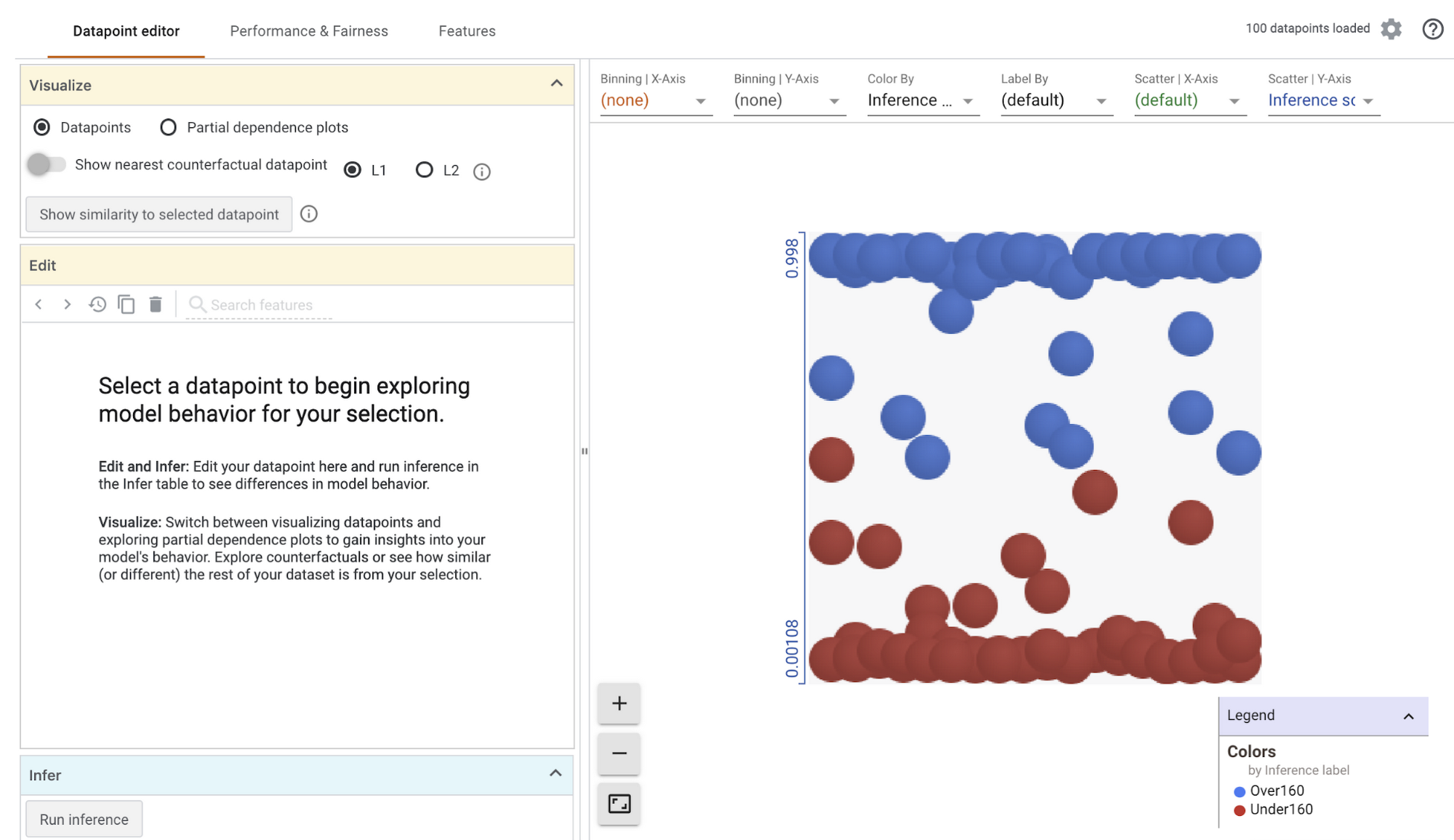Select the Datapoints radio button
This screenshot has width=1454, height=840.
click(x=40, y=127)
